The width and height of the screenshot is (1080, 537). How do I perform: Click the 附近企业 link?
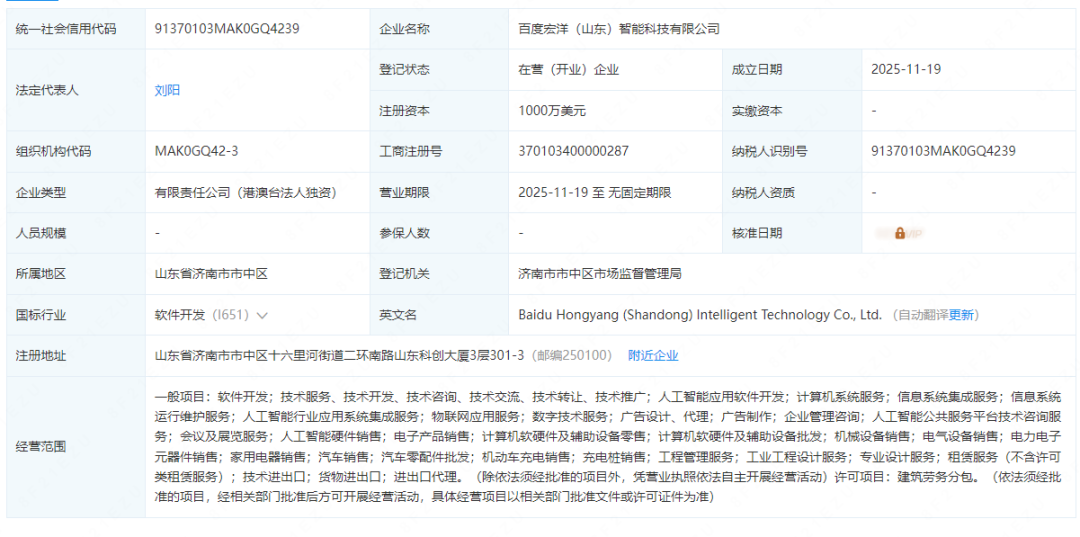click(x=653, y=355)
